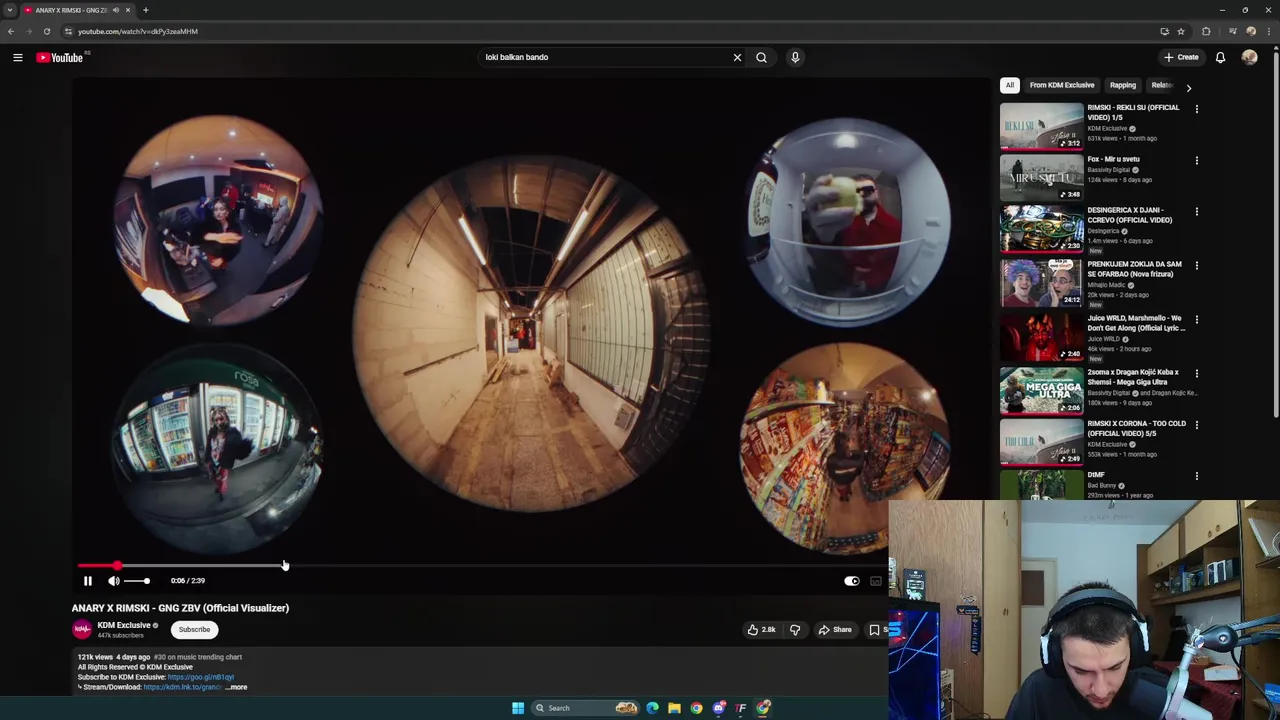Screen dimensions: 1280x720
Task: Open the account avatar menu
Action: click(x=1249, y=57)
